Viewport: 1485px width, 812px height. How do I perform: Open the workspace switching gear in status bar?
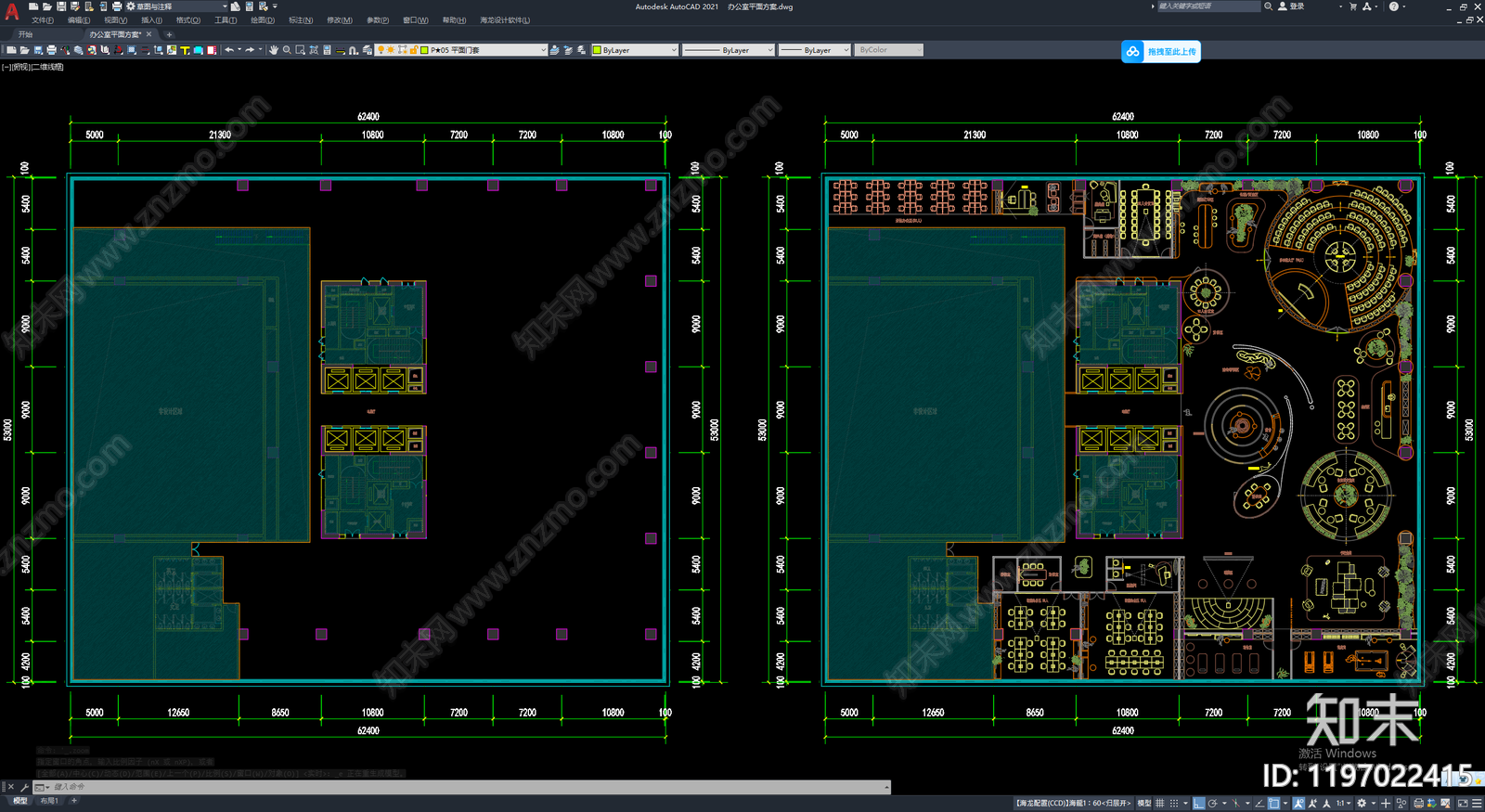pos(1362,804)
